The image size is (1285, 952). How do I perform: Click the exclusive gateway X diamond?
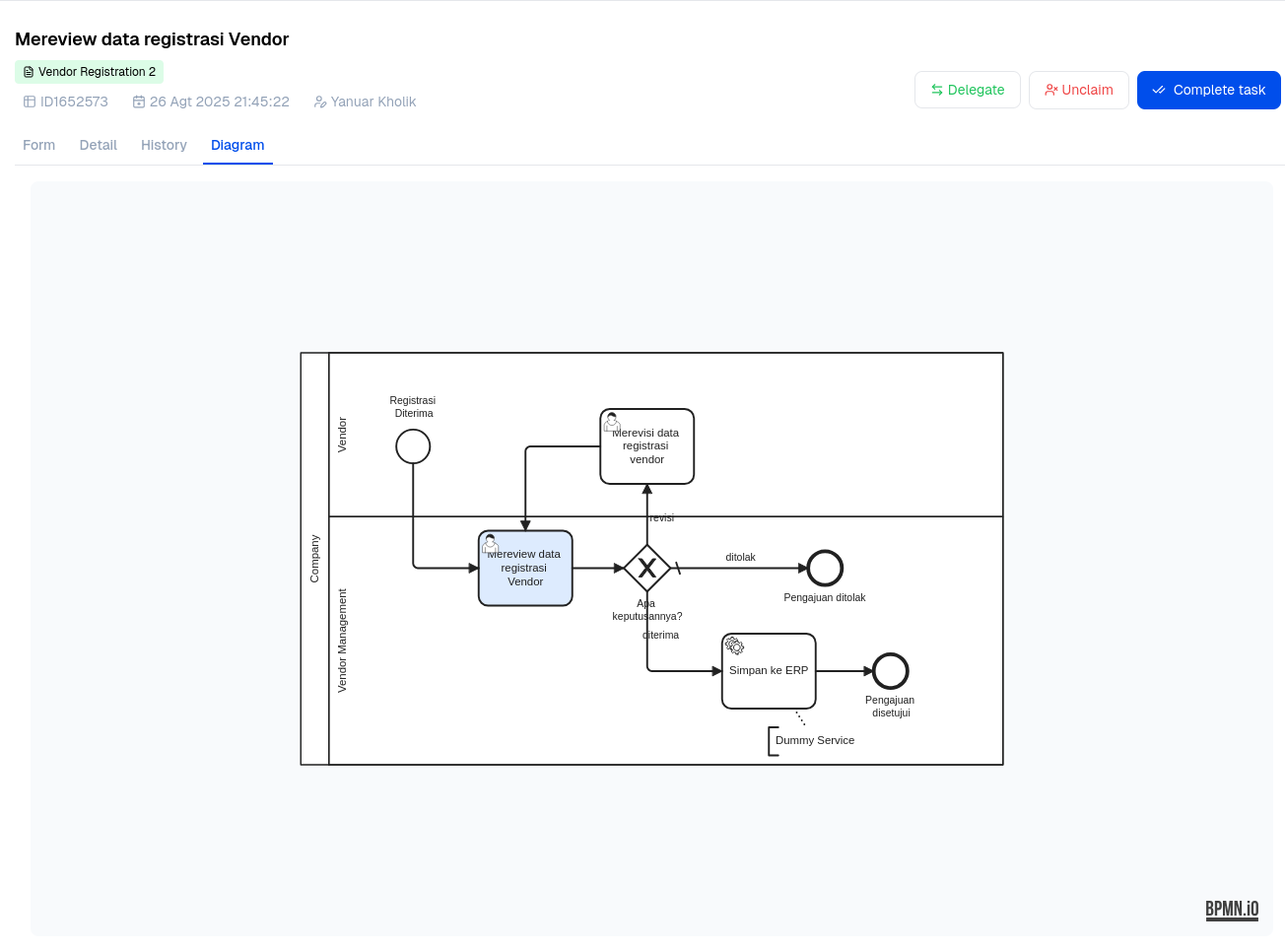pos(647,569)
